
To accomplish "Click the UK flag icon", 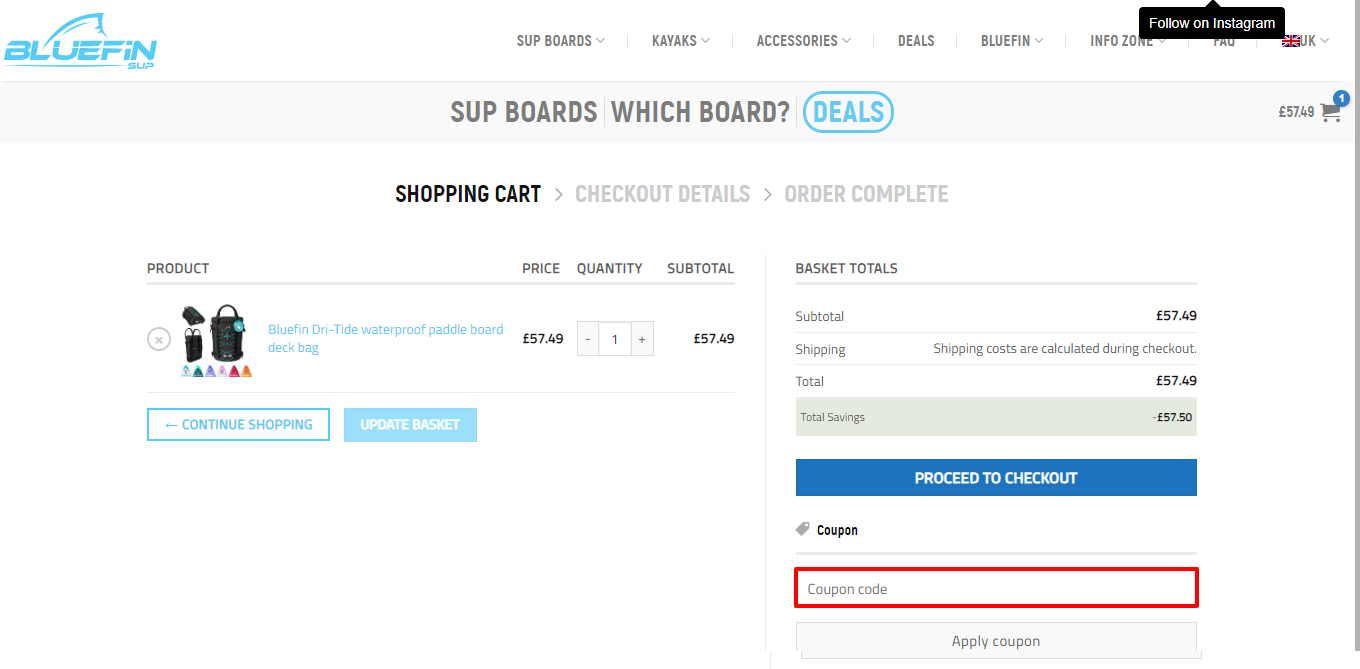I will coord(1290,40).
